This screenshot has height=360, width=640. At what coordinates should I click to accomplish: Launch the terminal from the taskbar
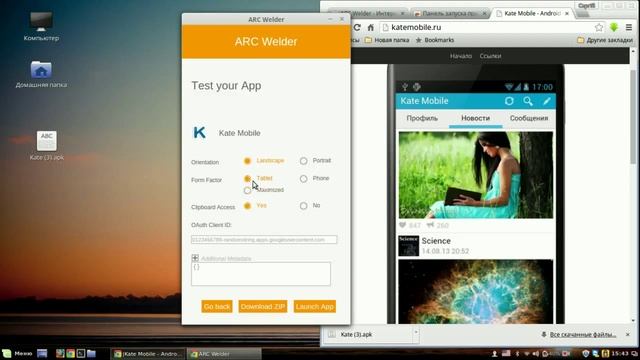pyautogui.click(x=81, y=353)
